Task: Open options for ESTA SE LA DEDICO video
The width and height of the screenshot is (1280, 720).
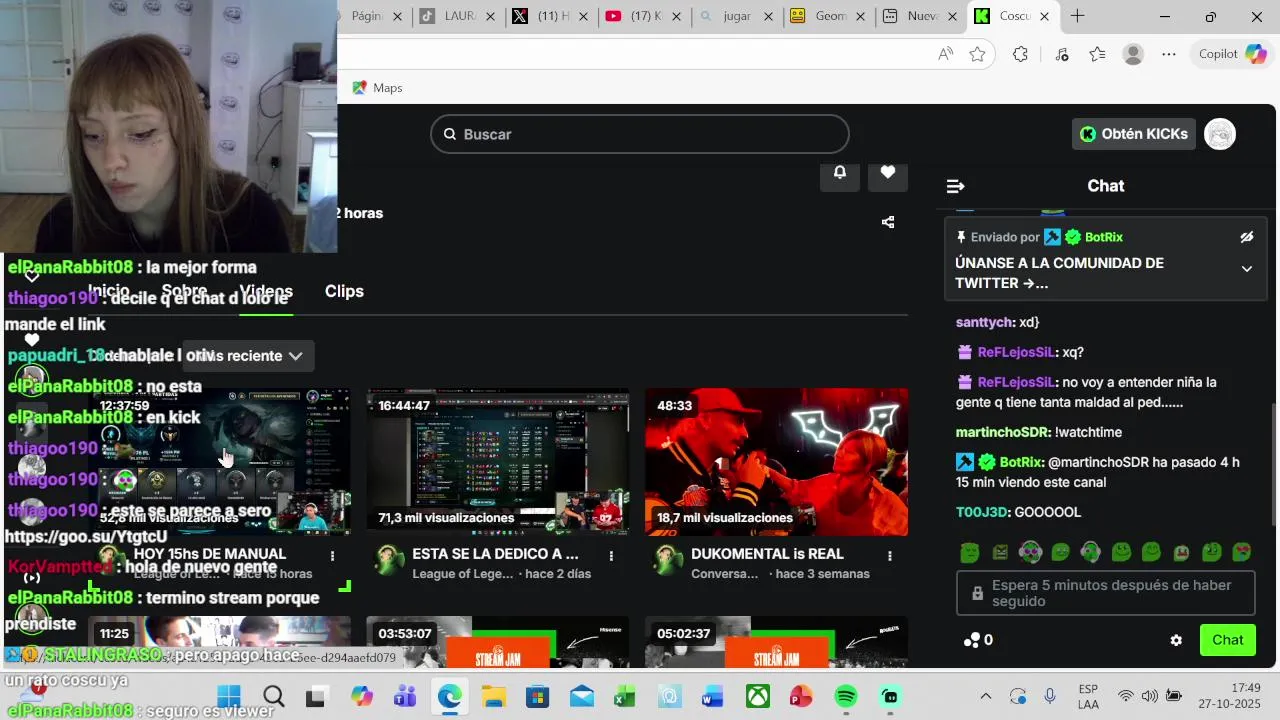Action: click(x=611, y=555)
